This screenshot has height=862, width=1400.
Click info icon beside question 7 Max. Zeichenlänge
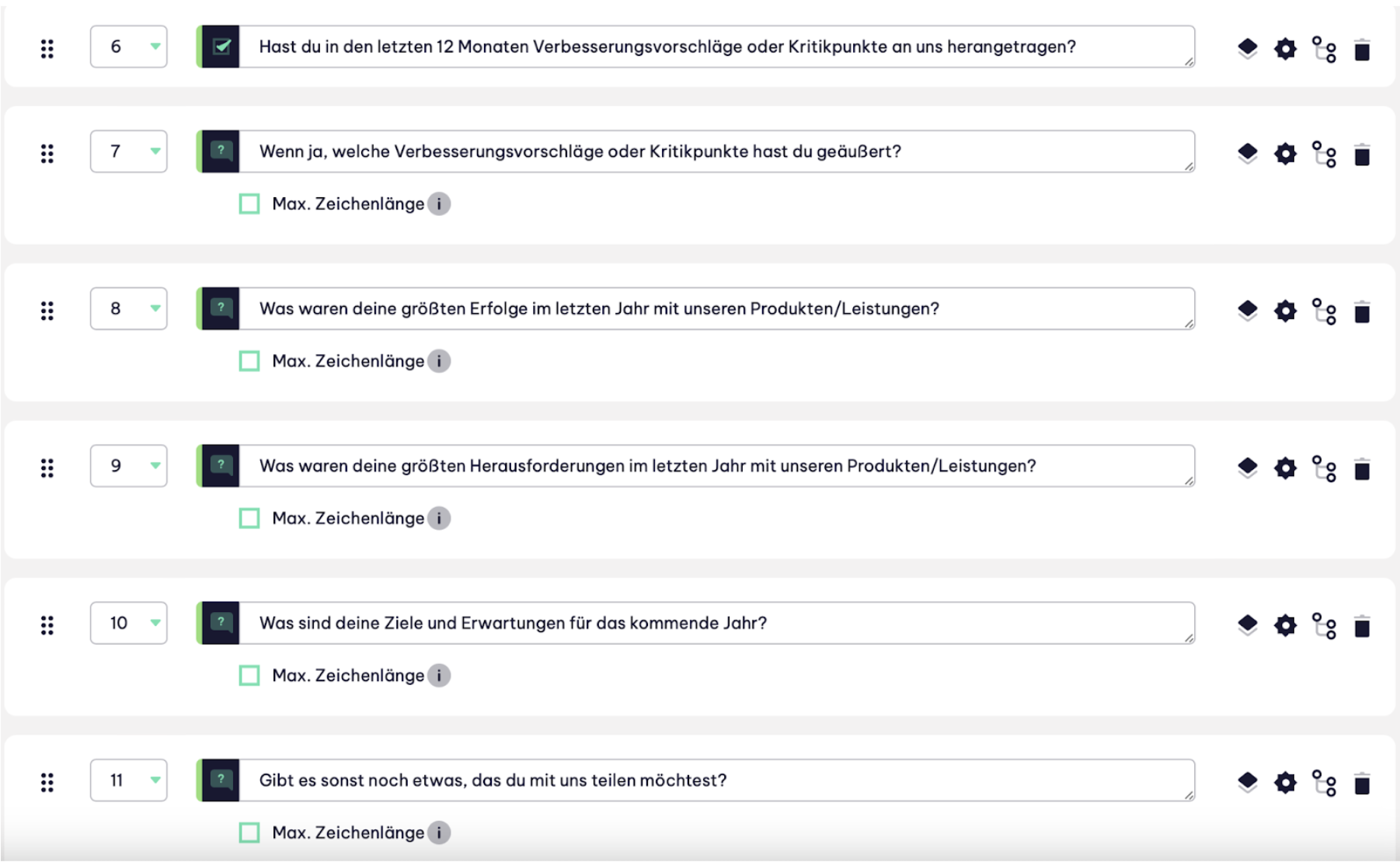pos(439,204)
